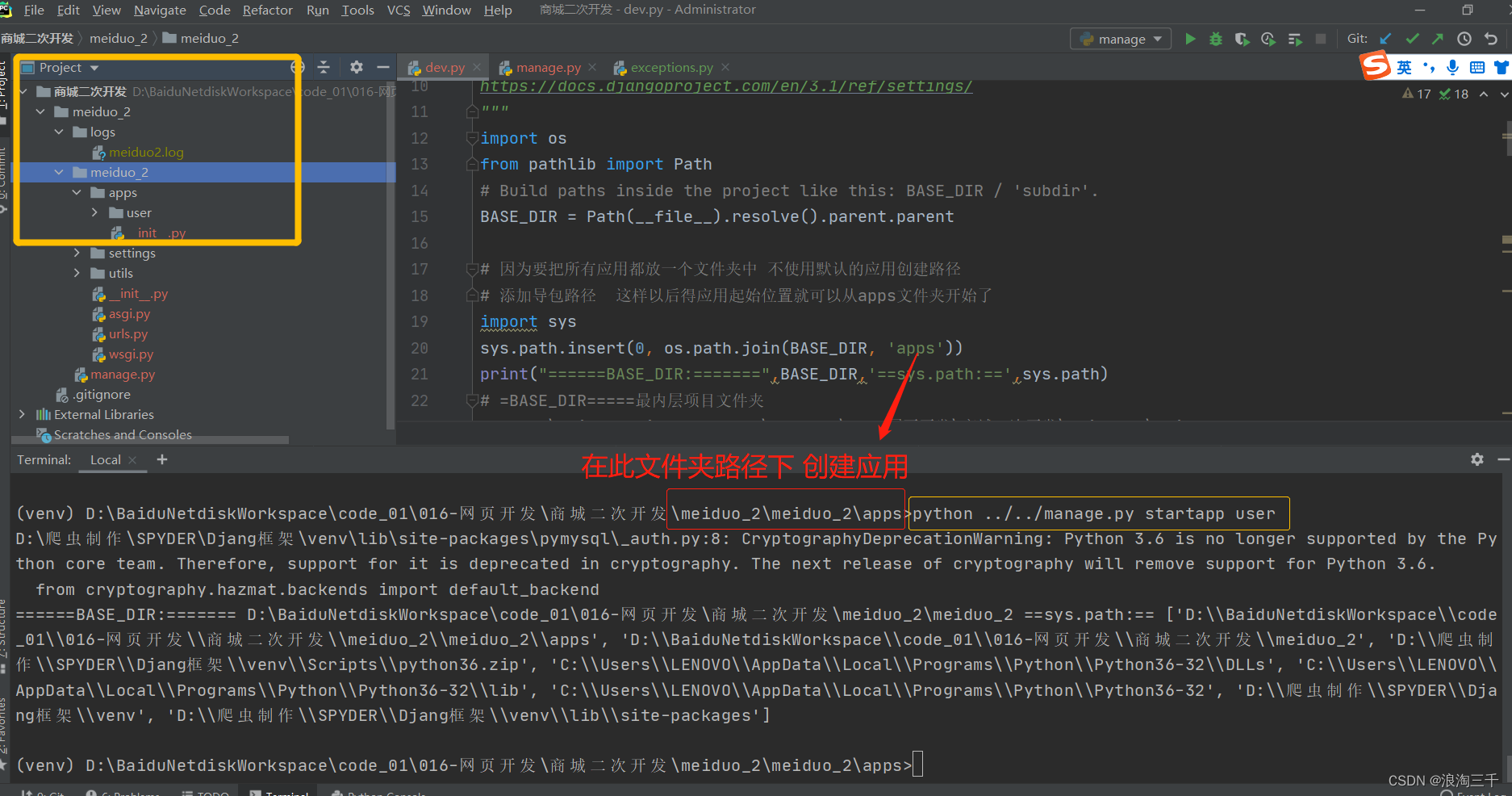Select Scratches and Consoles node

pyautogui.click(x=123, y=434)
